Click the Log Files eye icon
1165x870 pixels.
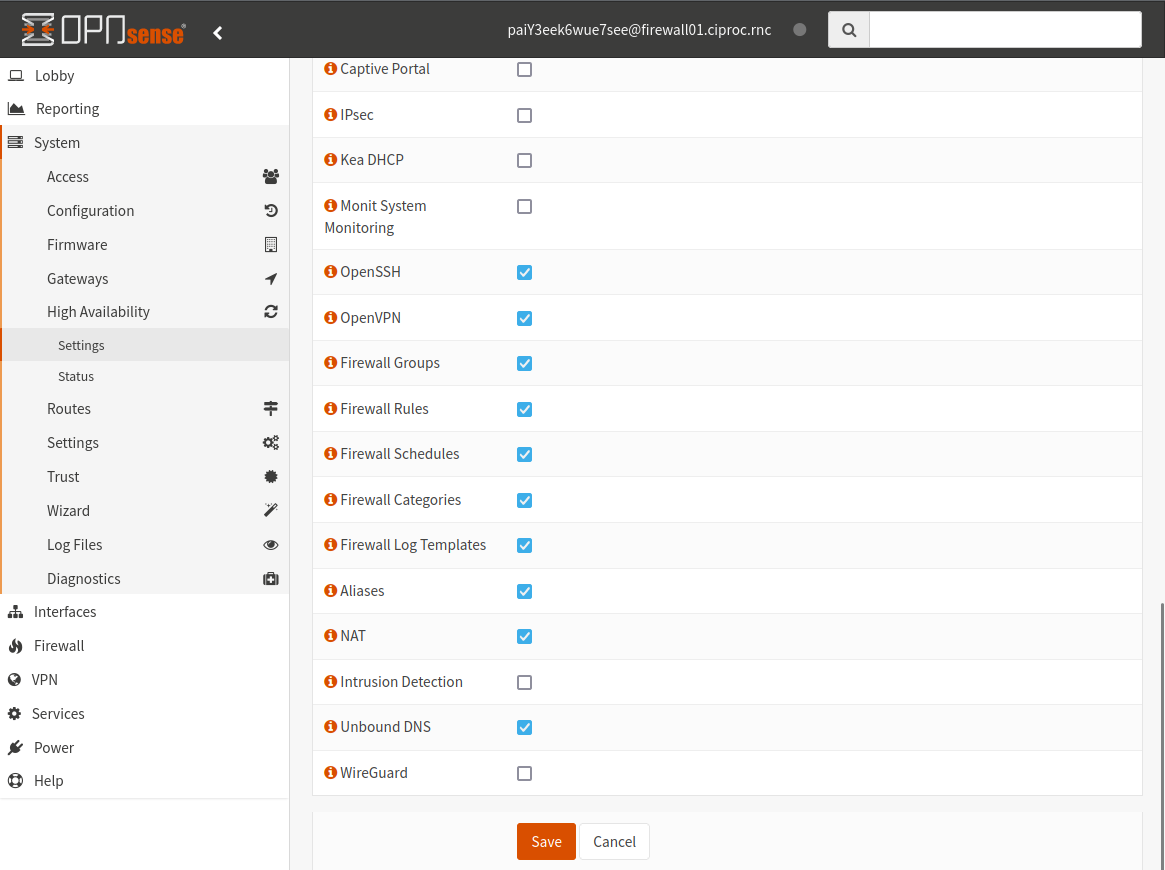270,544
